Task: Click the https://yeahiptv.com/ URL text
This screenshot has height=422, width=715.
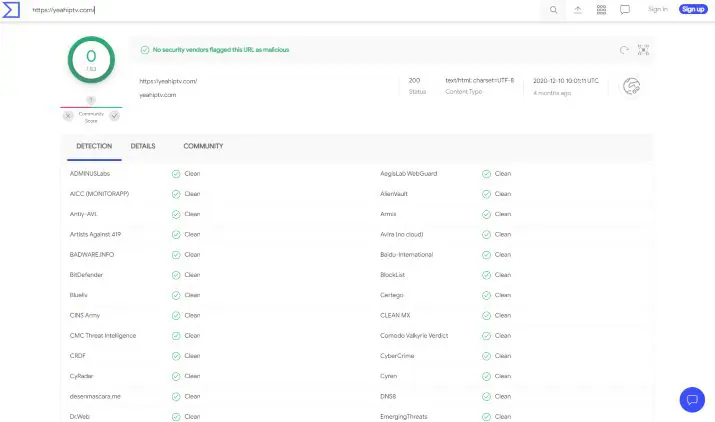Action: (x=168, y=81)
